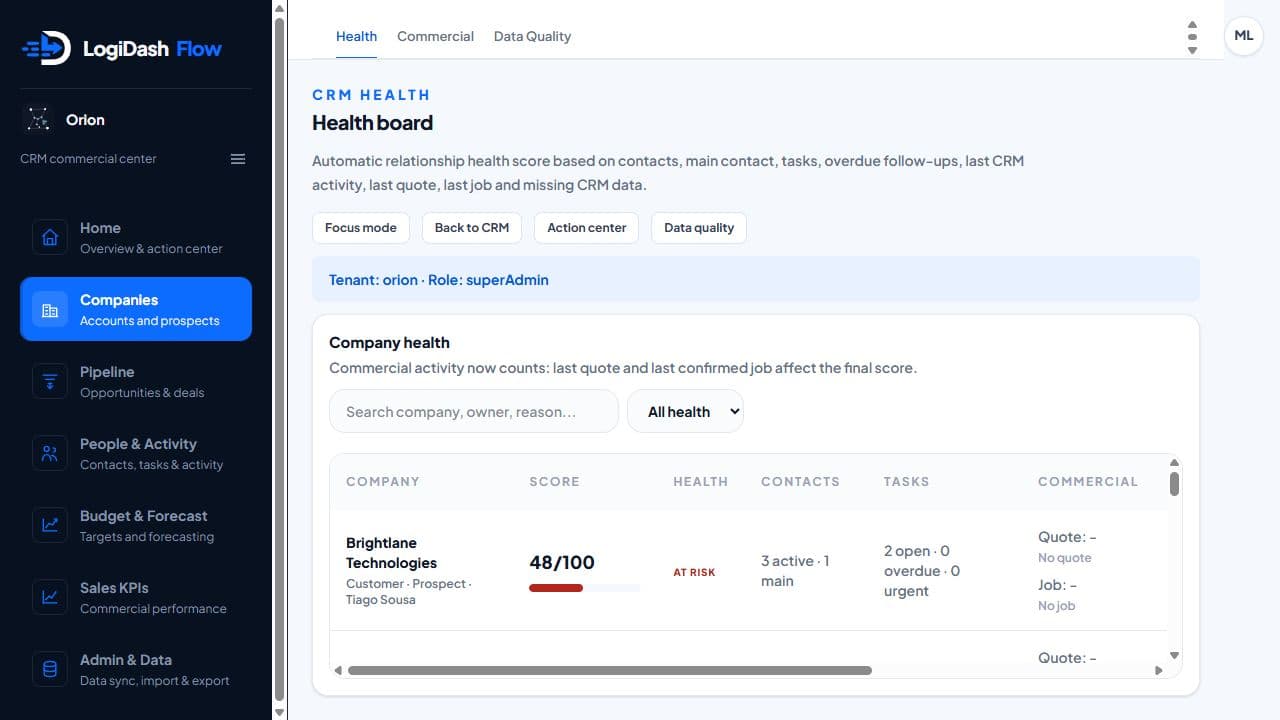Focus the Search company, owner, reason field
The width and height of the screenshot is (1280, 720).
tap(474, 411)
